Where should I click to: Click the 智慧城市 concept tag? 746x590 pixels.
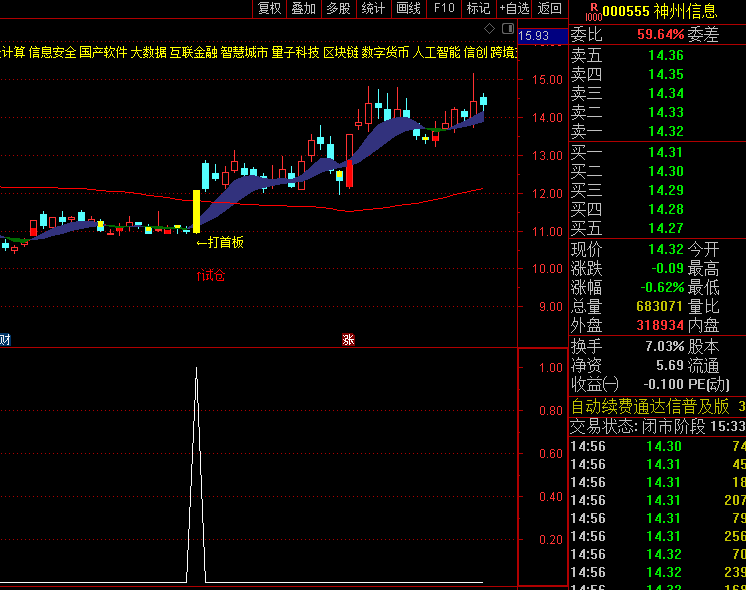coord(245,53)
